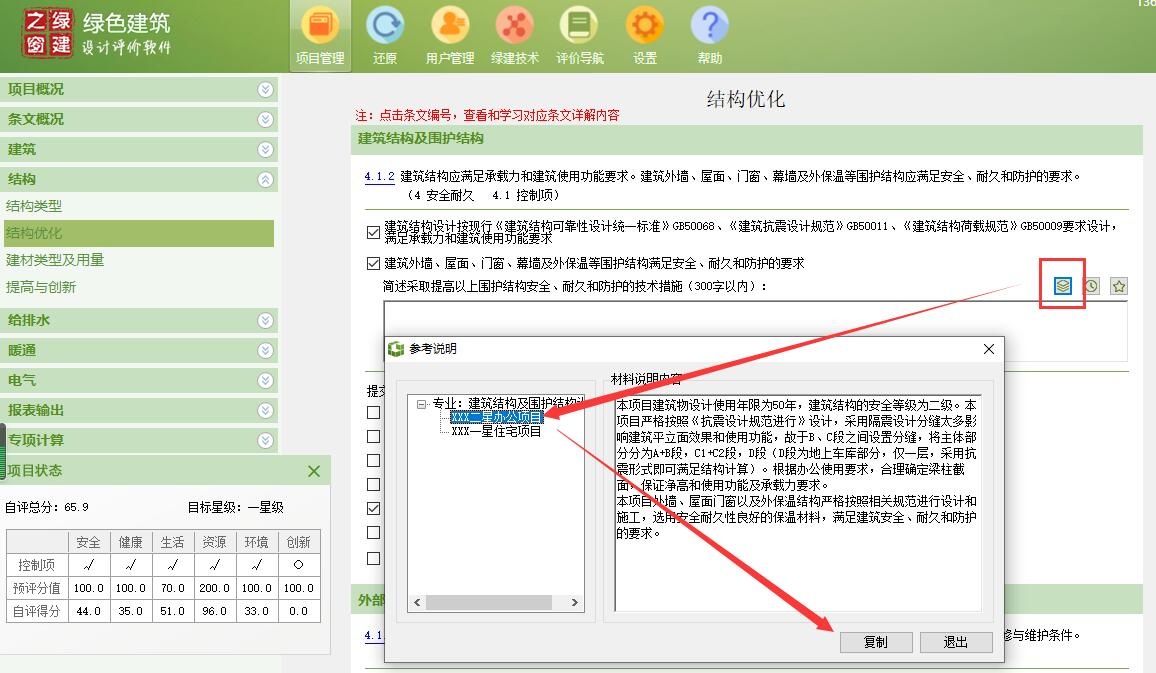Open 绿建技术 toolbar icon
Screen dimensions: 1156x673
515,35
